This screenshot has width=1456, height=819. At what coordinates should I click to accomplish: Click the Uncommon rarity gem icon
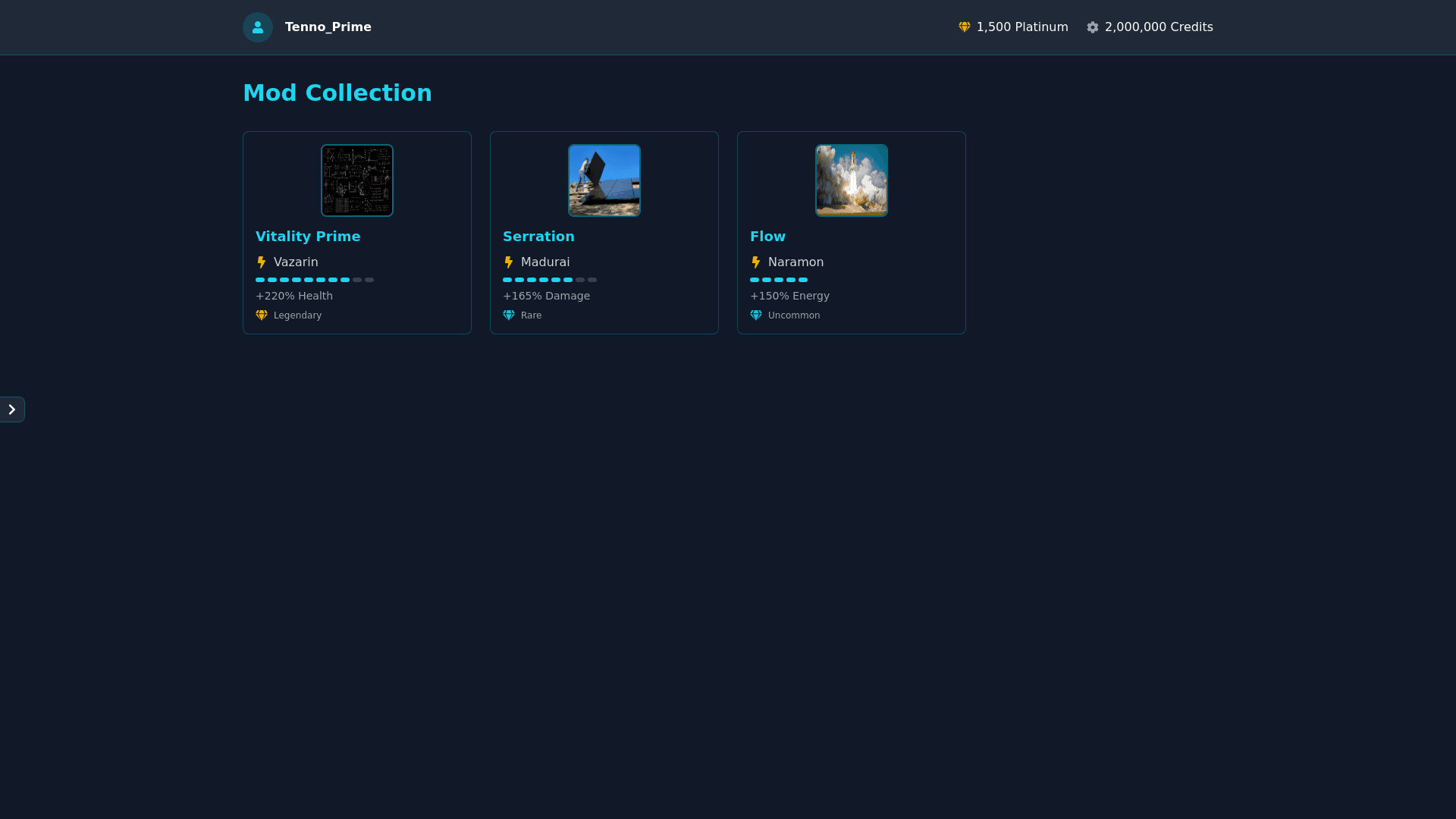coord(756,315)
